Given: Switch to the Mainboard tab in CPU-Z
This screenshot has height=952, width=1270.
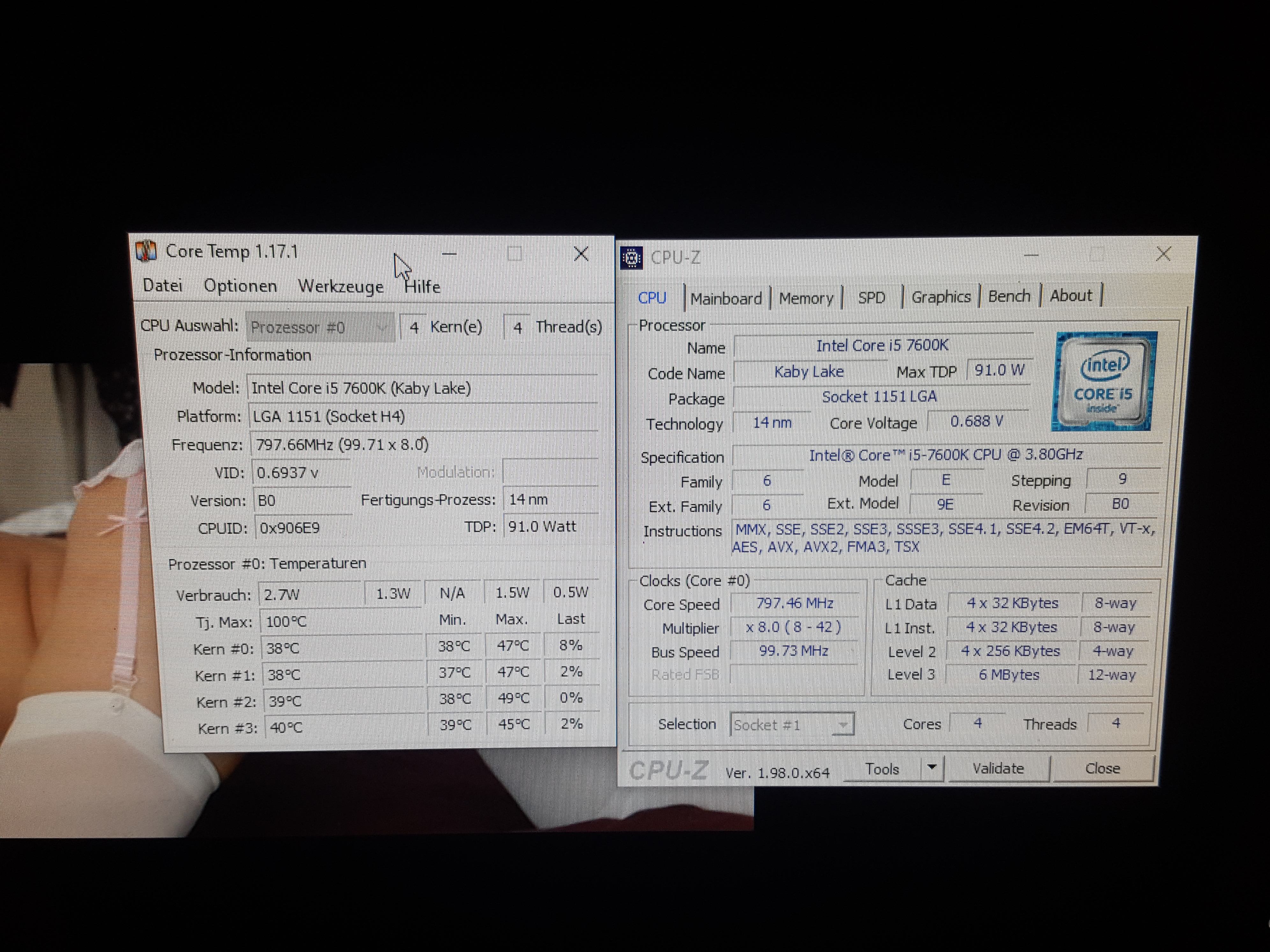Looking at the screenshot, I should click(726, 299).
